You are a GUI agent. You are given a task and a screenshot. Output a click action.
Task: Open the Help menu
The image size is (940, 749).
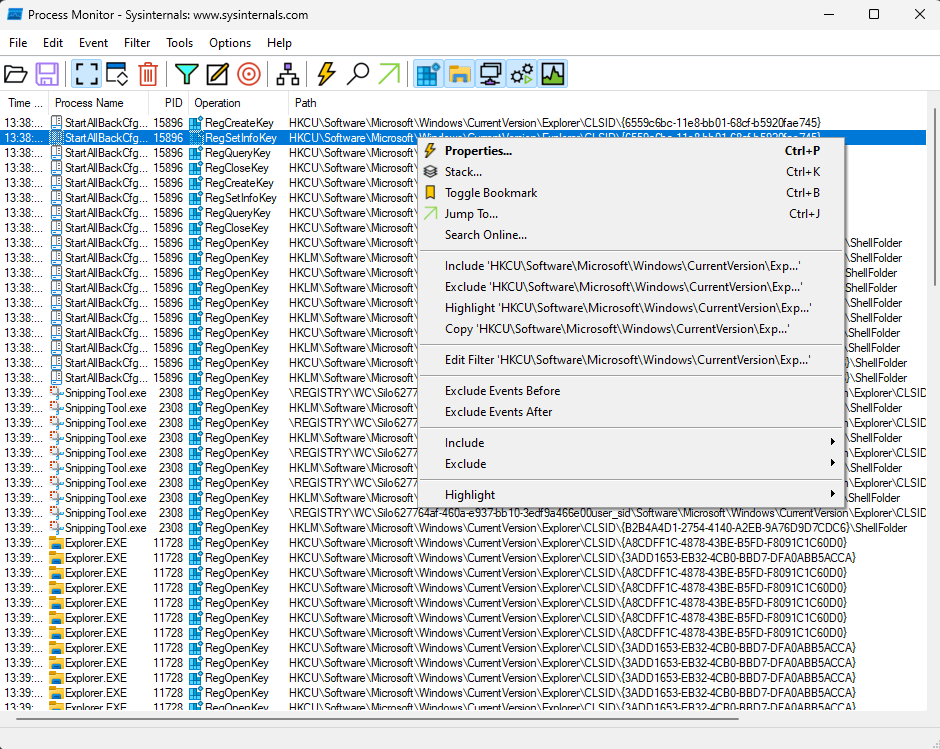[279, 43]
